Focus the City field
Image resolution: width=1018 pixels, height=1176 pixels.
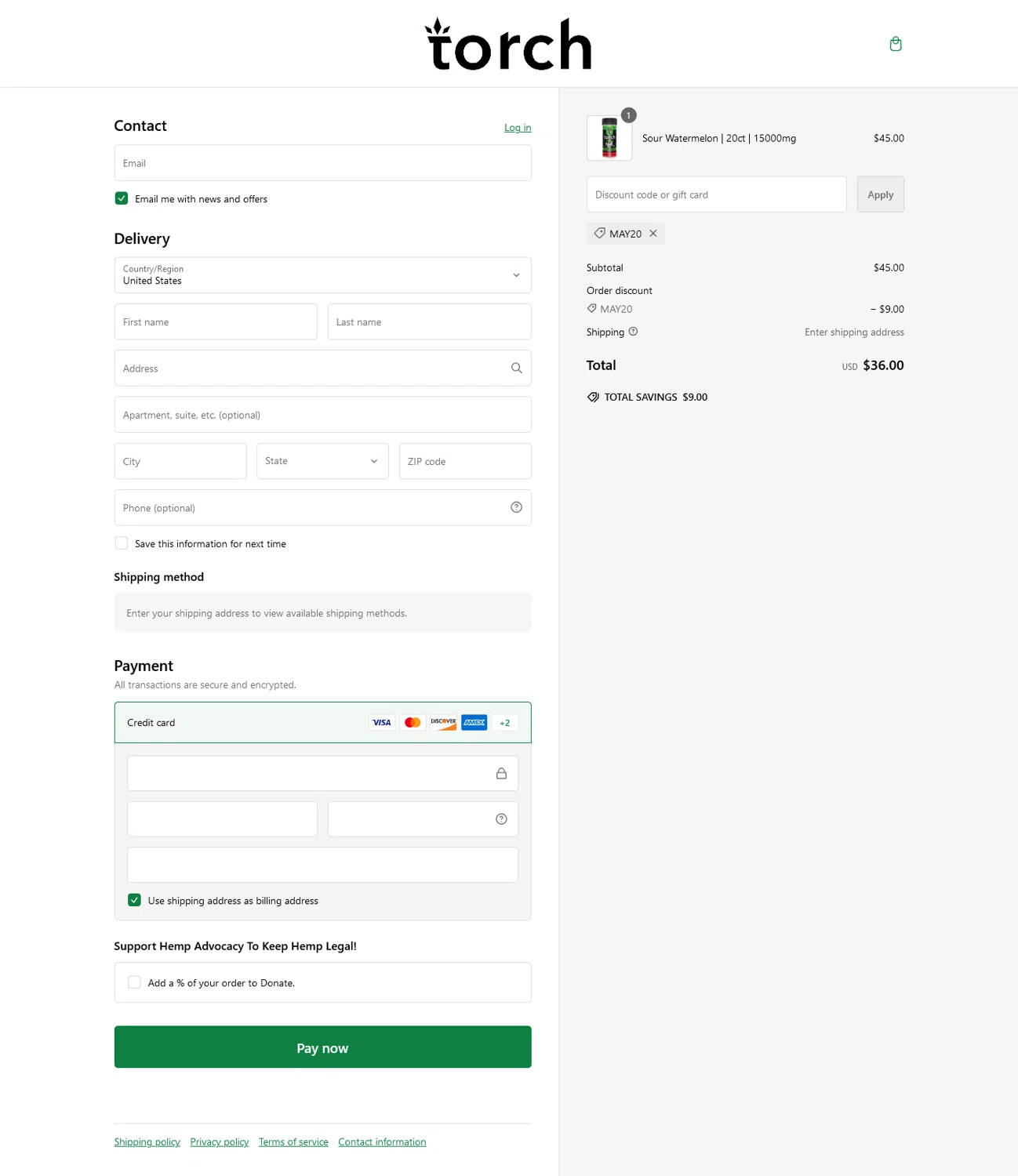point(180,461)
